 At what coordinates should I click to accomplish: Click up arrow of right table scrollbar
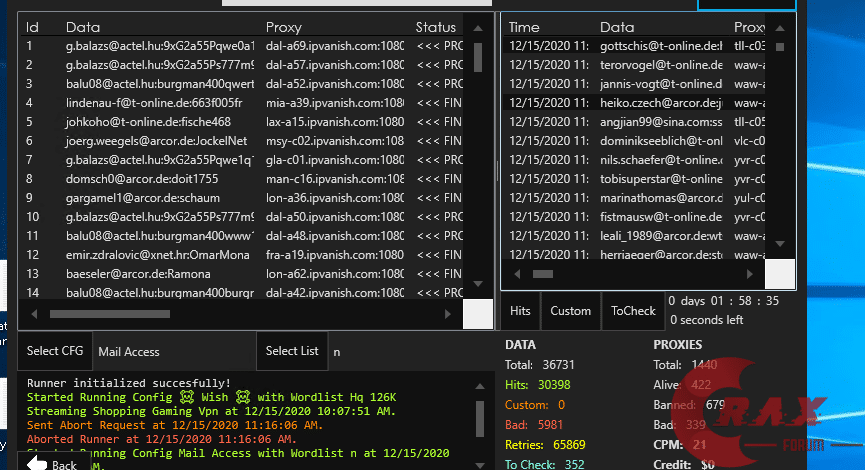point(780,28)
